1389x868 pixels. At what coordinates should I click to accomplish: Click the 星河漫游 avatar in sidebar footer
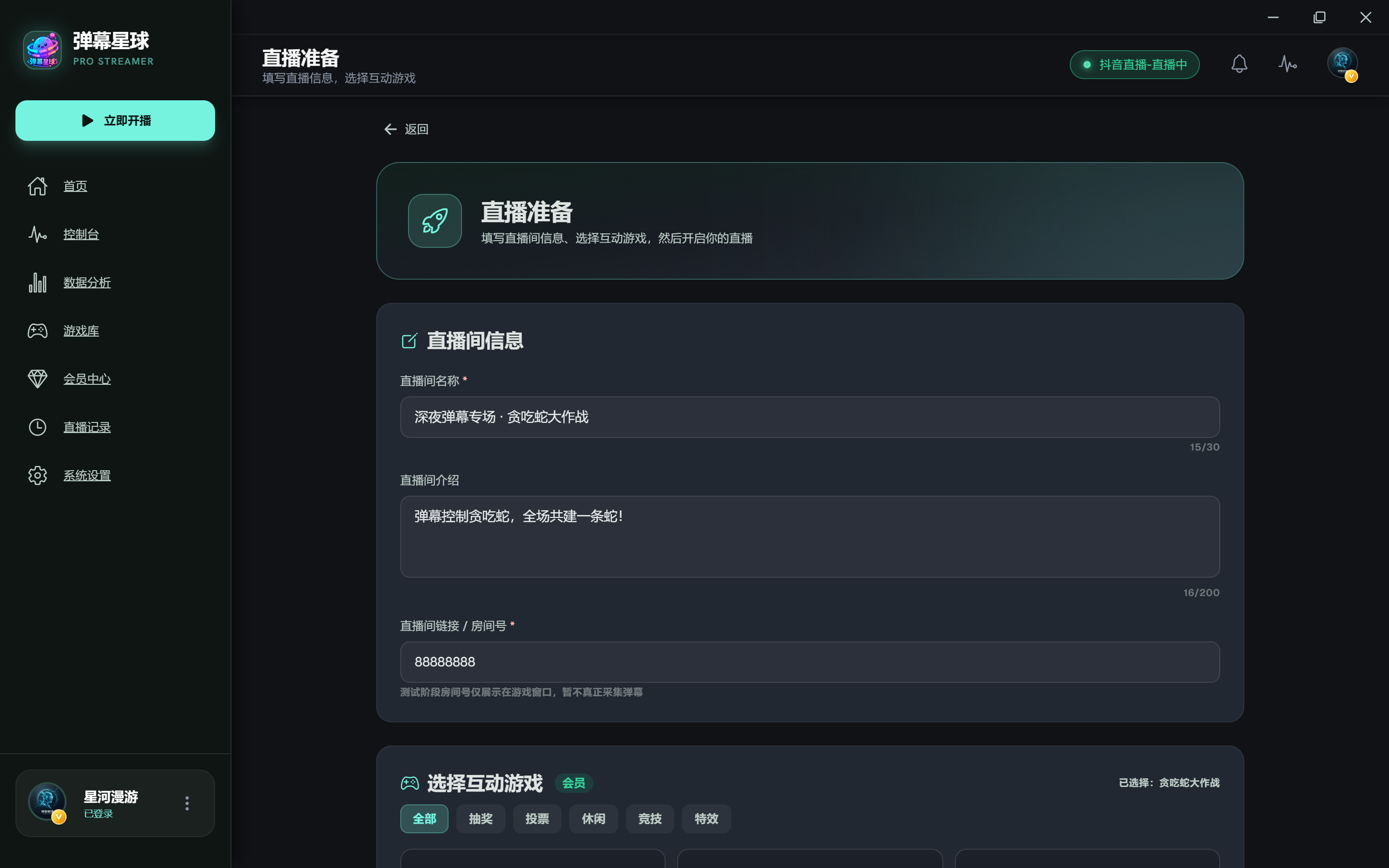48,802
